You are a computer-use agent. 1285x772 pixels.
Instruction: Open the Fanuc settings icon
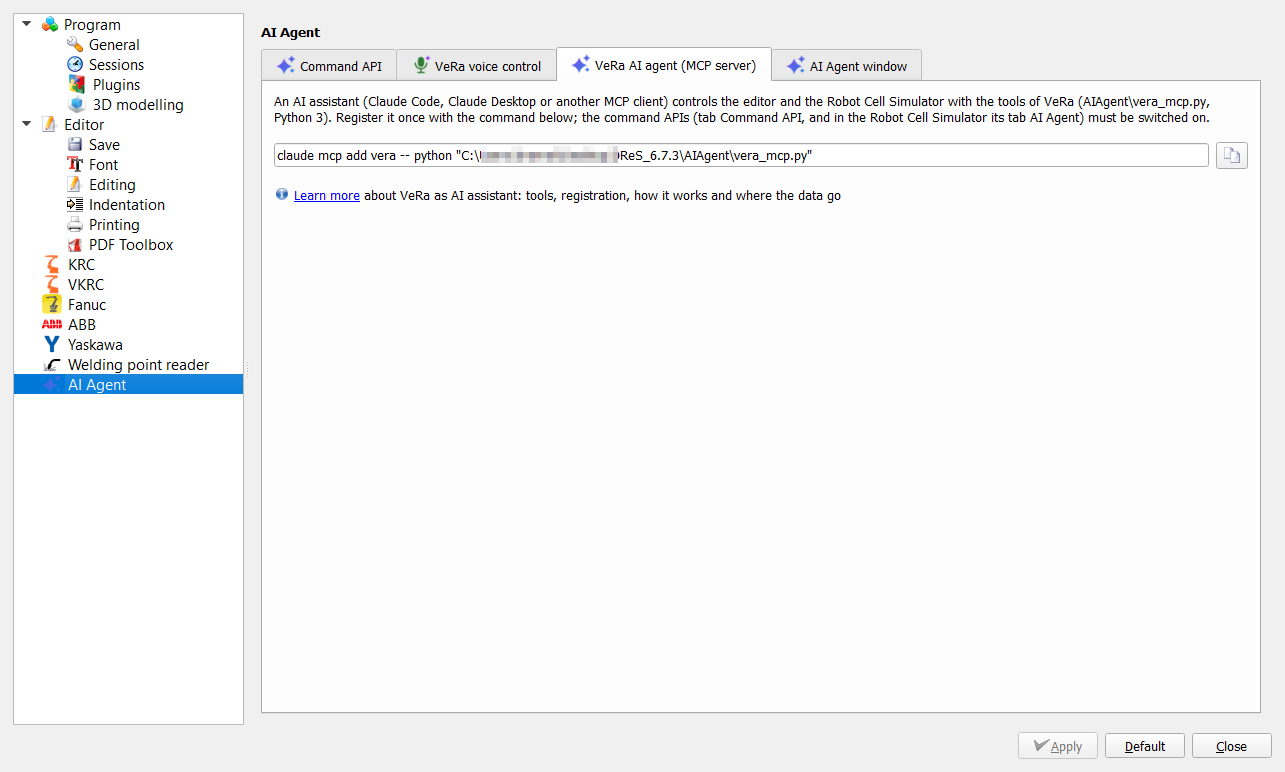[x=51, y=304]
